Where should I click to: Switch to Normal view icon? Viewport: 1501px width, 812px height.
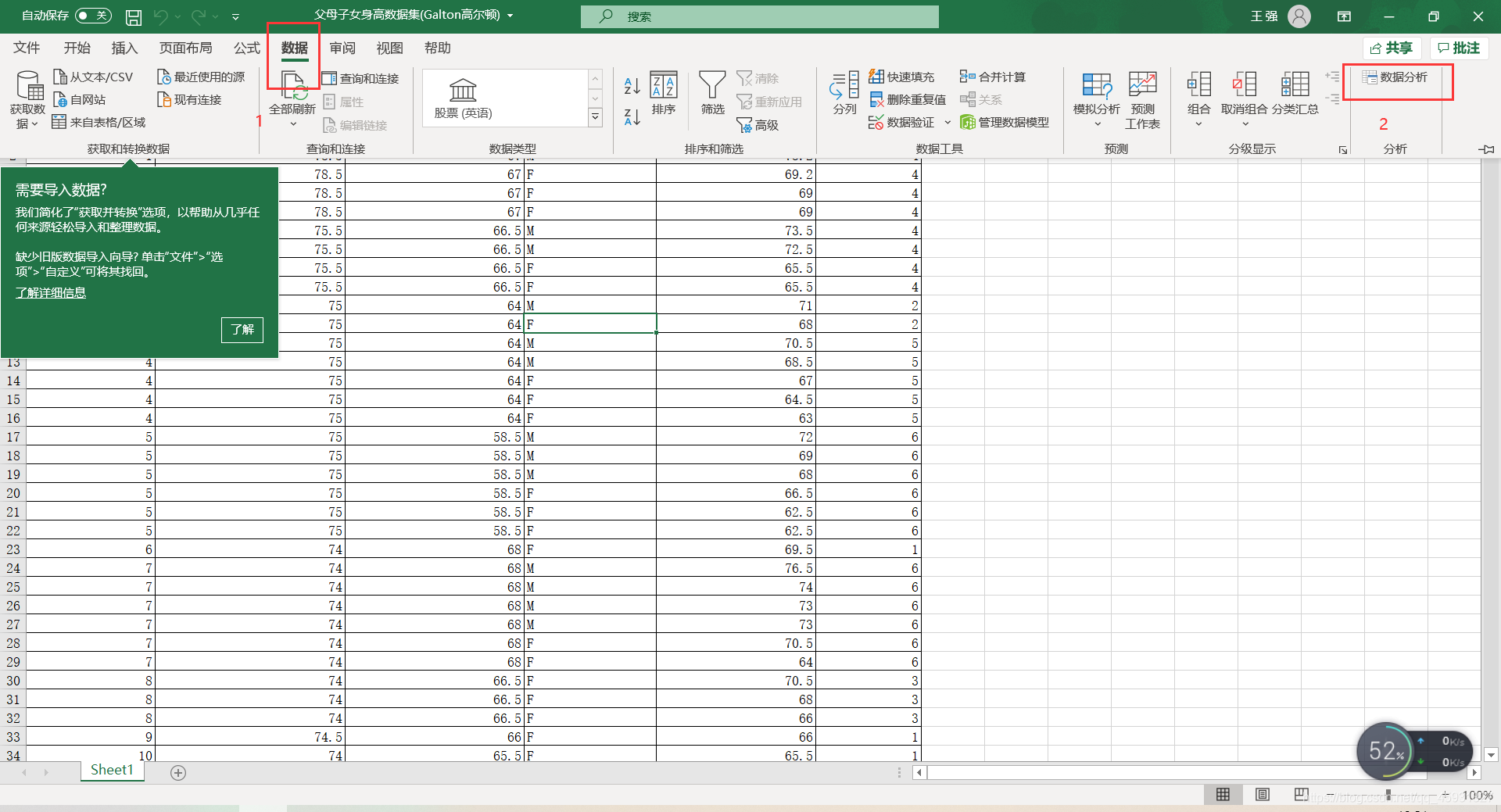point(1223,794)
